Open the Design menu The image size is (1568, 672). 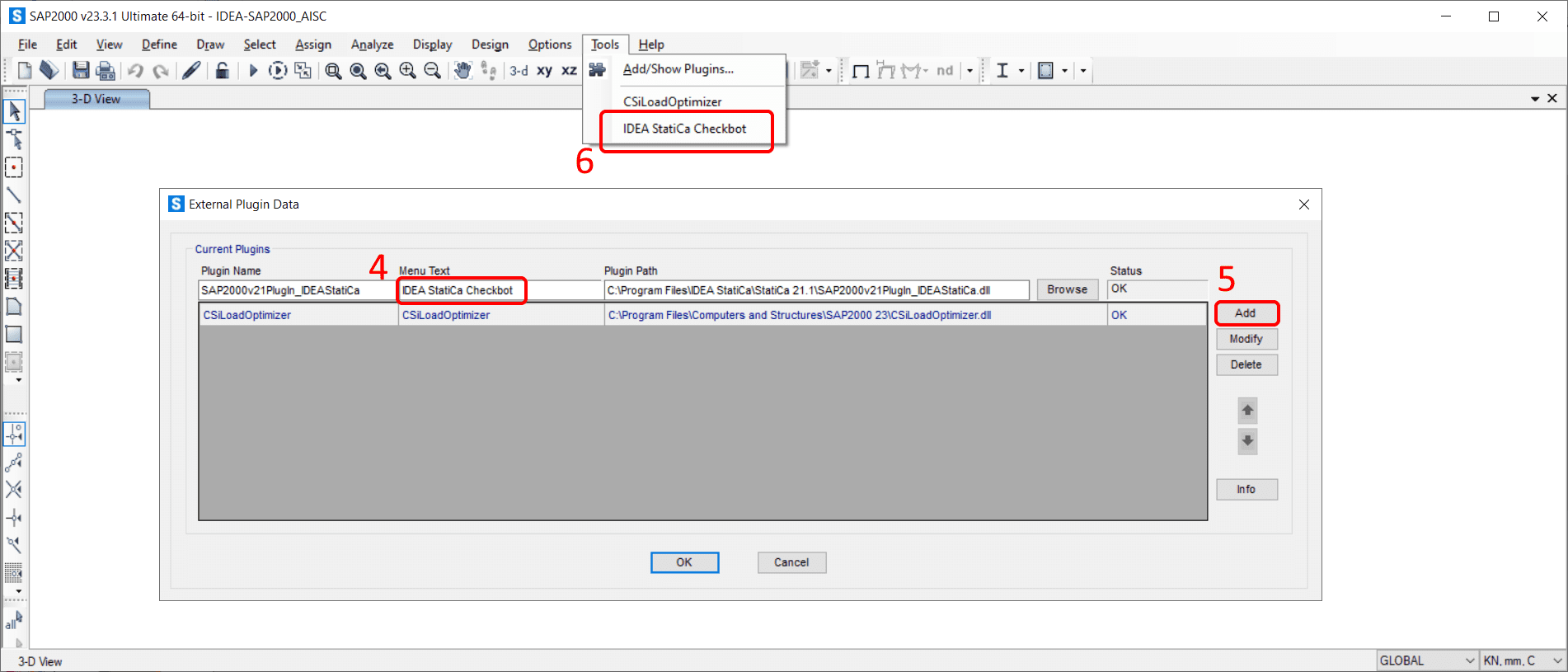(490, 45)
